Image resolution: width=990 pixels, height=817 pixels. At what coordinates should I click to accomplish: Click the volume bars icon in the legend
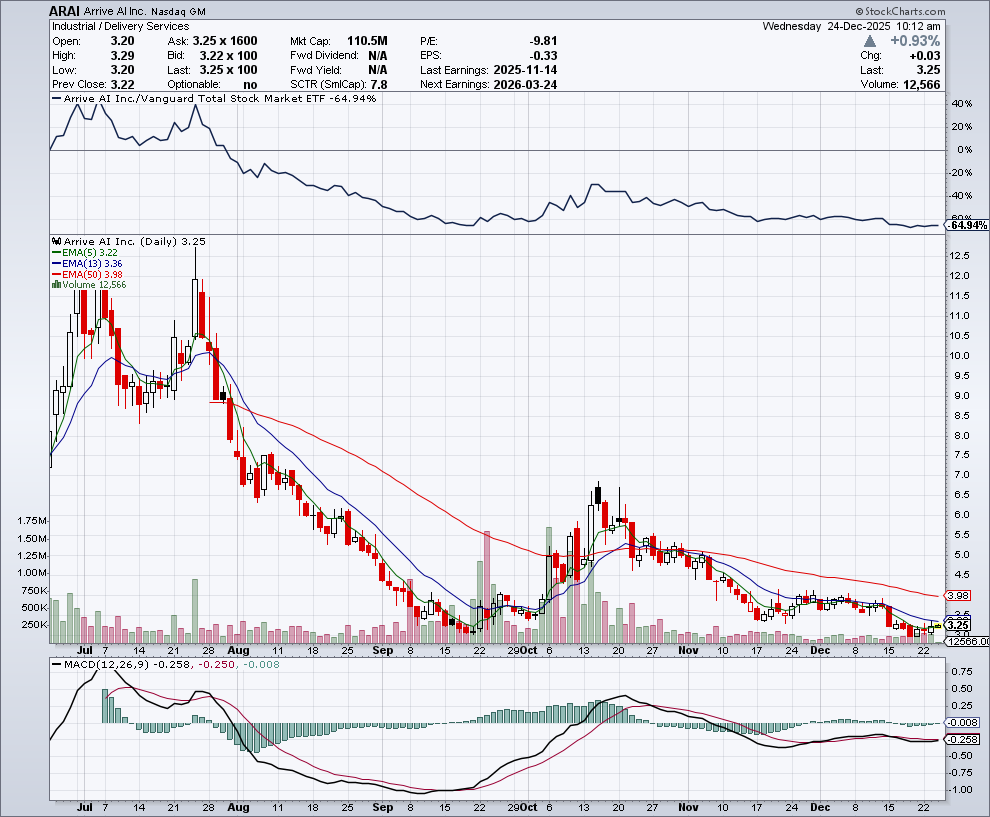point(56,285)
